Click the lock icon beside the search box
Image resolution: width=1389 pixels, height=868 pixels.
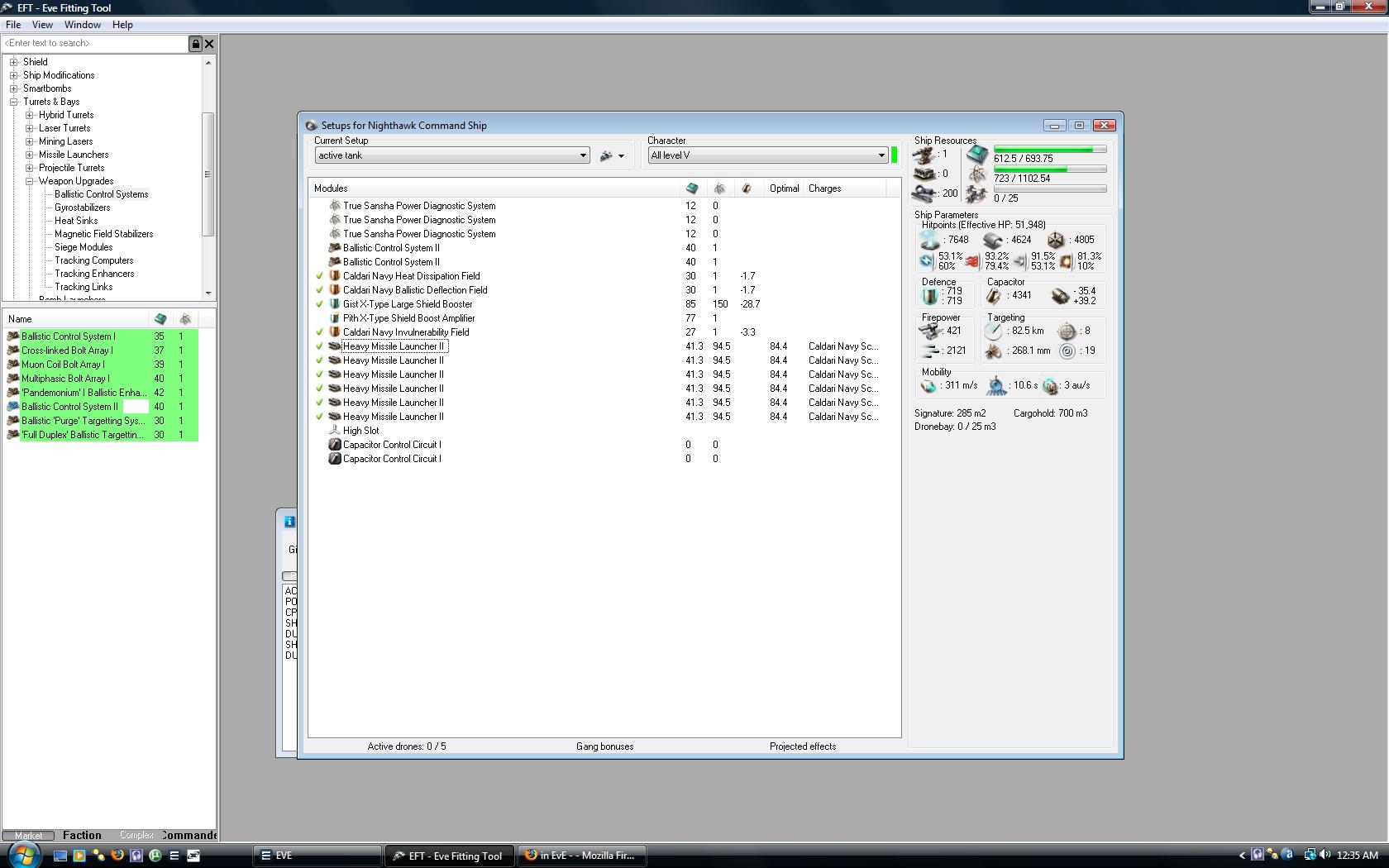[196, 44]
